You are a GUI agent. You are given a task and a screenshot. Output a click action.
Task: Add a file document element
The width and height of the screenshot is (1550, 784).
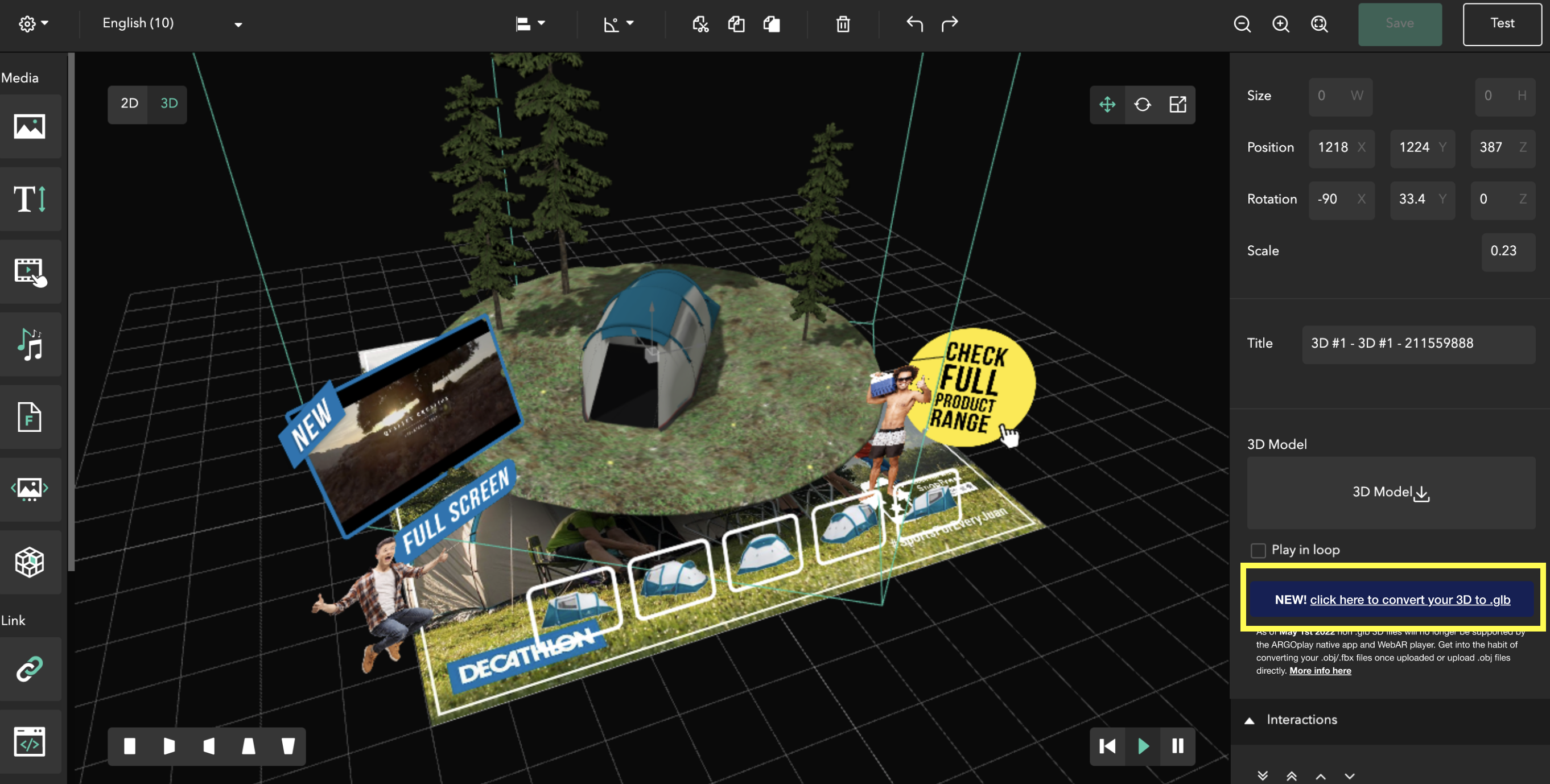point(30,417)
